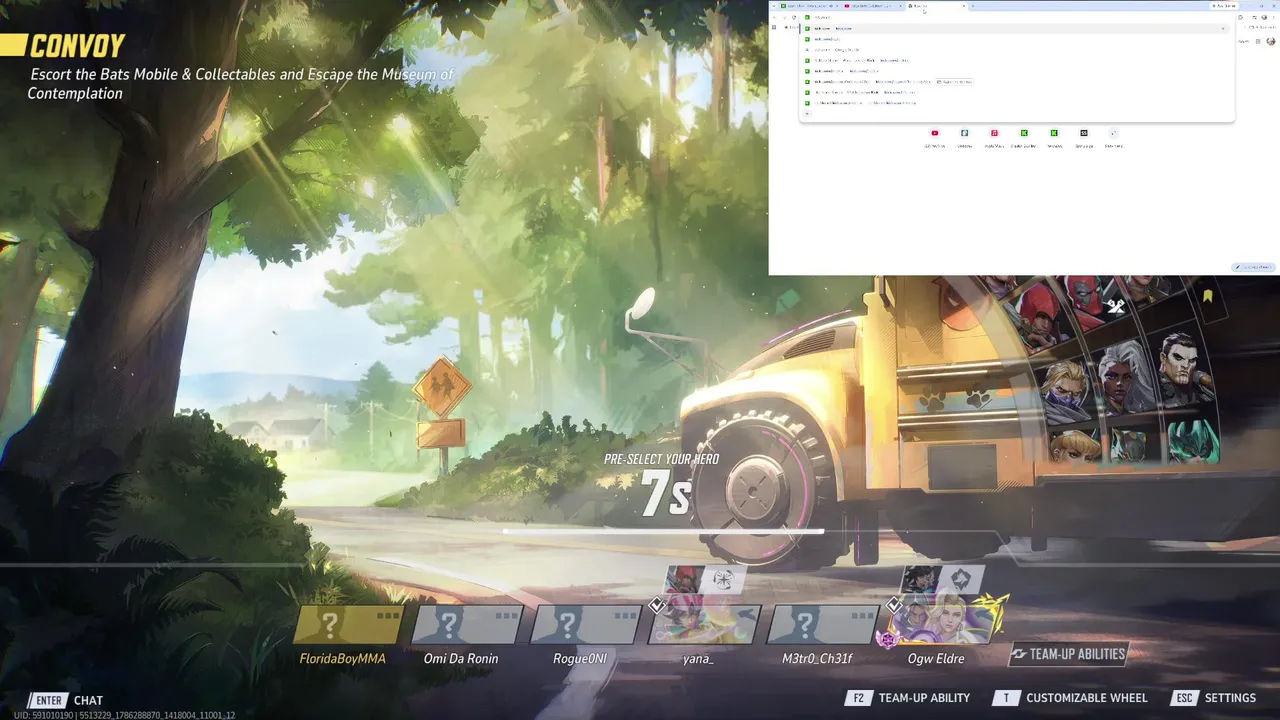Open the Team-Up Abilities panel
Screen dimensions: 1280x720
1068,654
